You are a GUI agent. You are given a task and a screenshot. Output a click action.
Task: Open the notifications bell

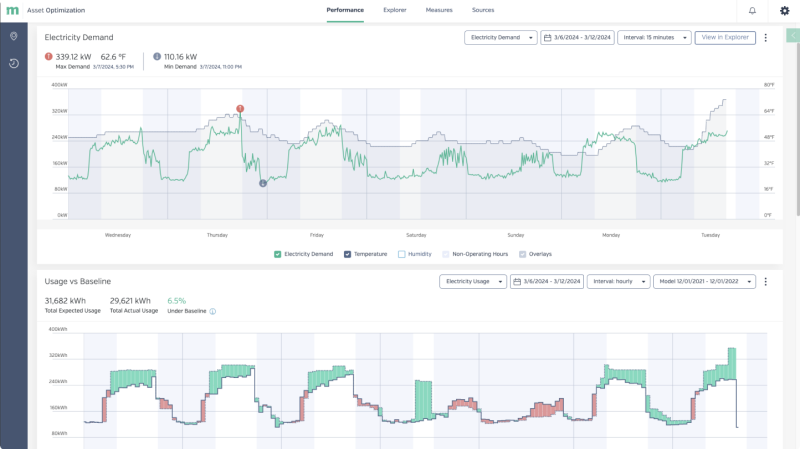coord(752,10)
